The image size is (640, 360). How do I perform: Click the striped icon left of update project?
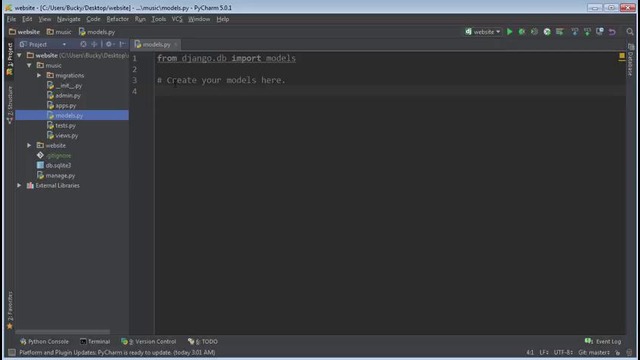click(x=560, y=31)
